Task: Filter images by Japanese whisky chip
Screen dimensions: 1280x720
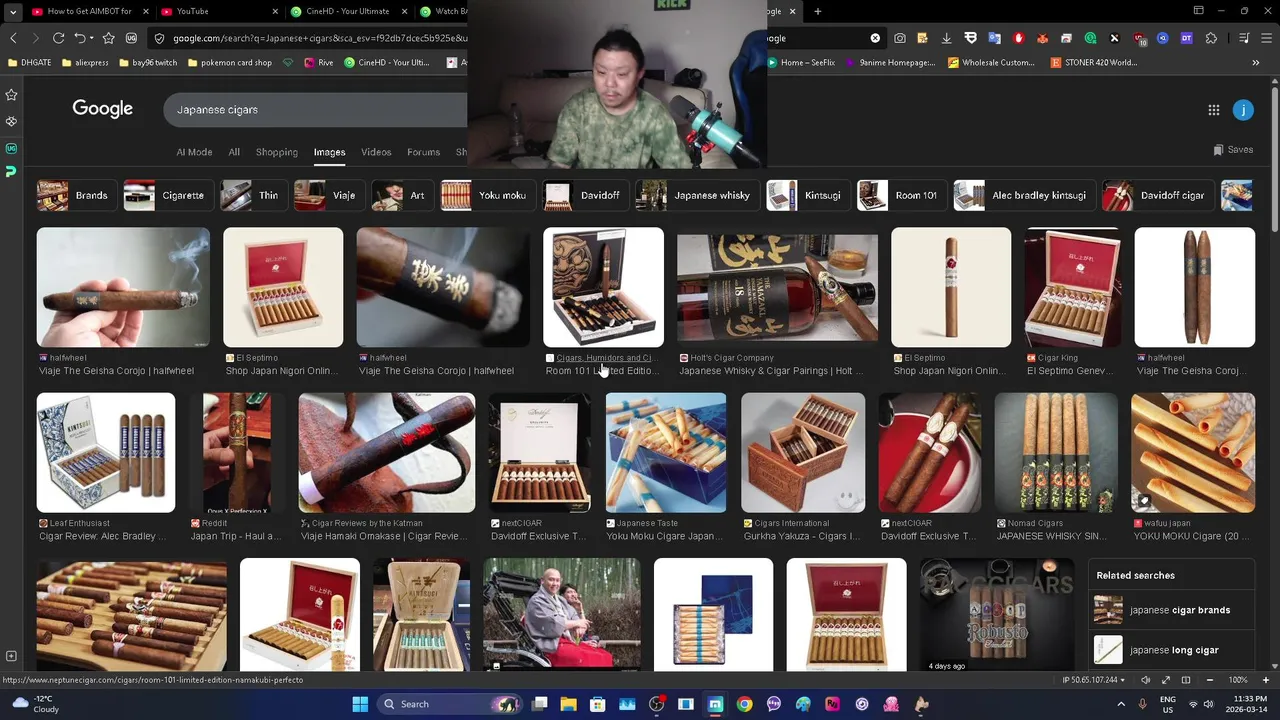Action: pos(697,195)
